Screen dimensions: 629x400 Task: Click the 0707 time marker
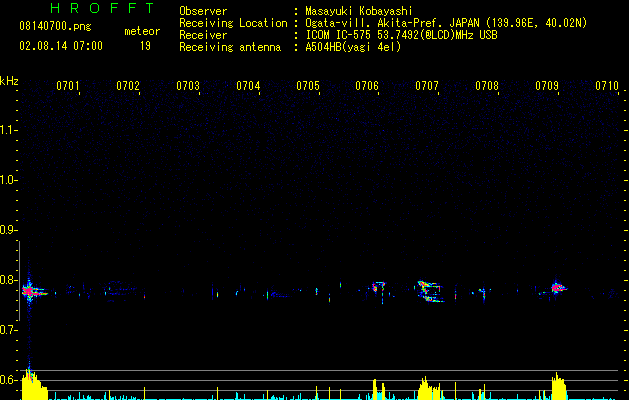(427, 86)
